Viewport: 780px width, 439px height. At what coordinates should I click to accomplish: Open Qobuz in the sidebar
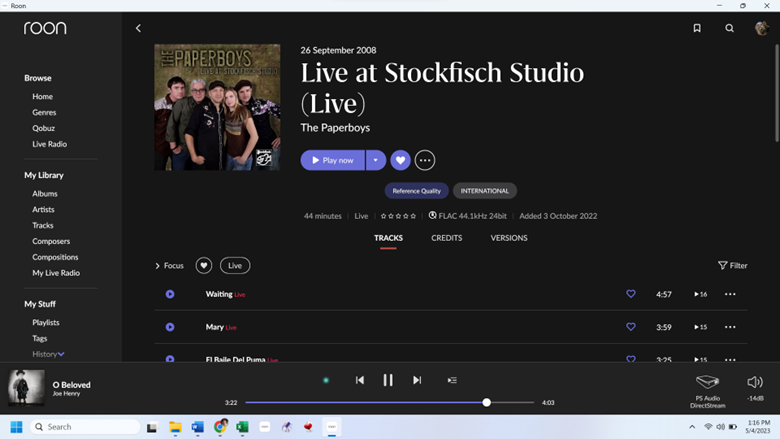pyautogui.click(x=43, y=128)
